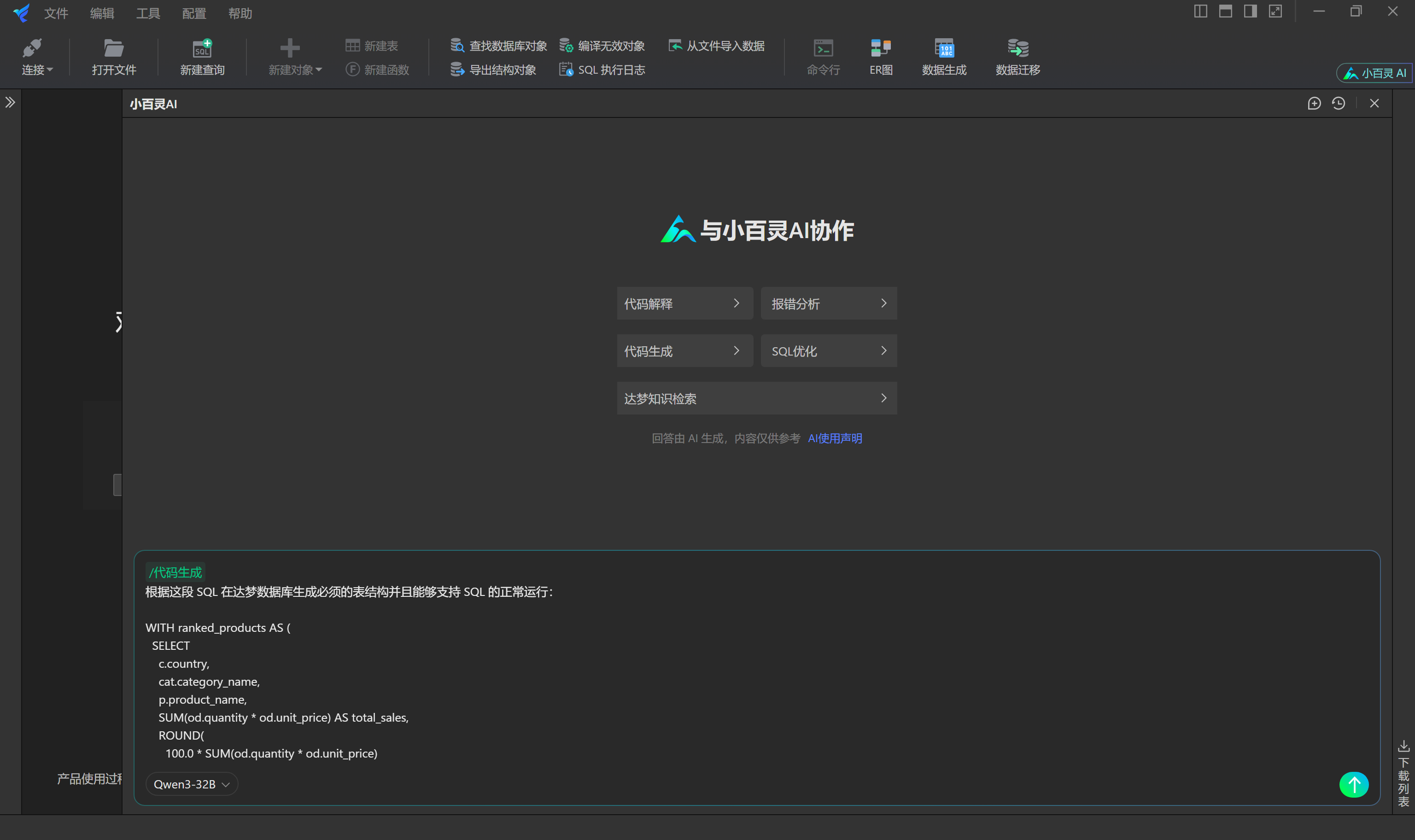Start a new AI chat conversation
Screen dimensions: 1415x840
tap(1314, 103)
